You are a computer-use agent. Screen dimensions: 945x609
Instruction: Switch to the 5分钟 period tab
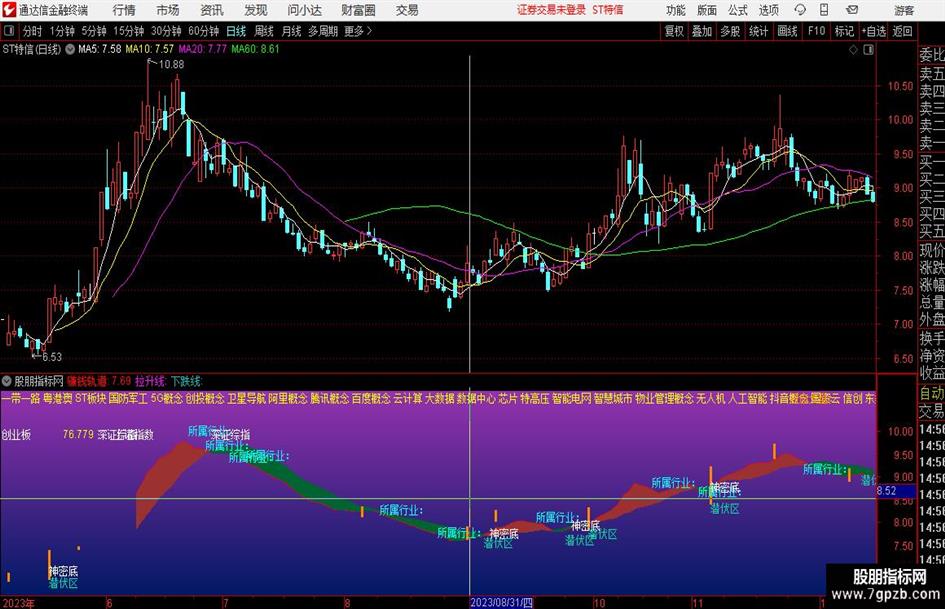94,31
